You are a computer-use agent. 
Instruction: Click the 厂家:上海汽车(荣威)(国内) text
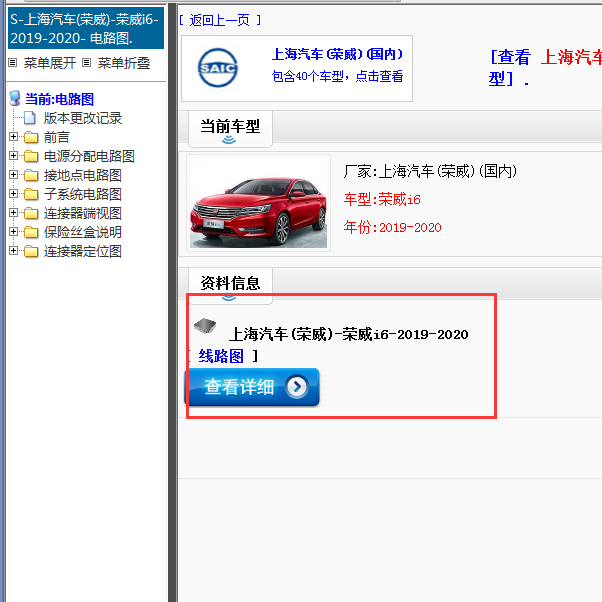tap(430, 171)
